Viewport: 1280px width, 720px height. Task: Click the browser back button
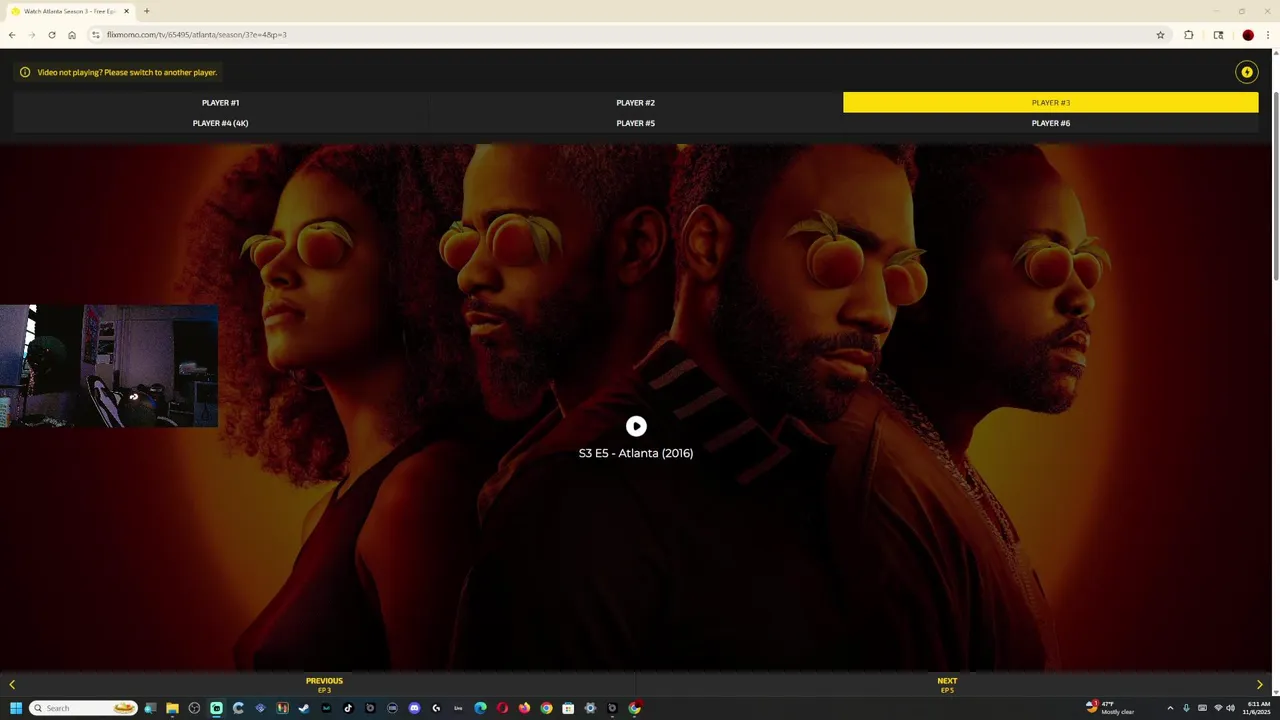point(12,35)
